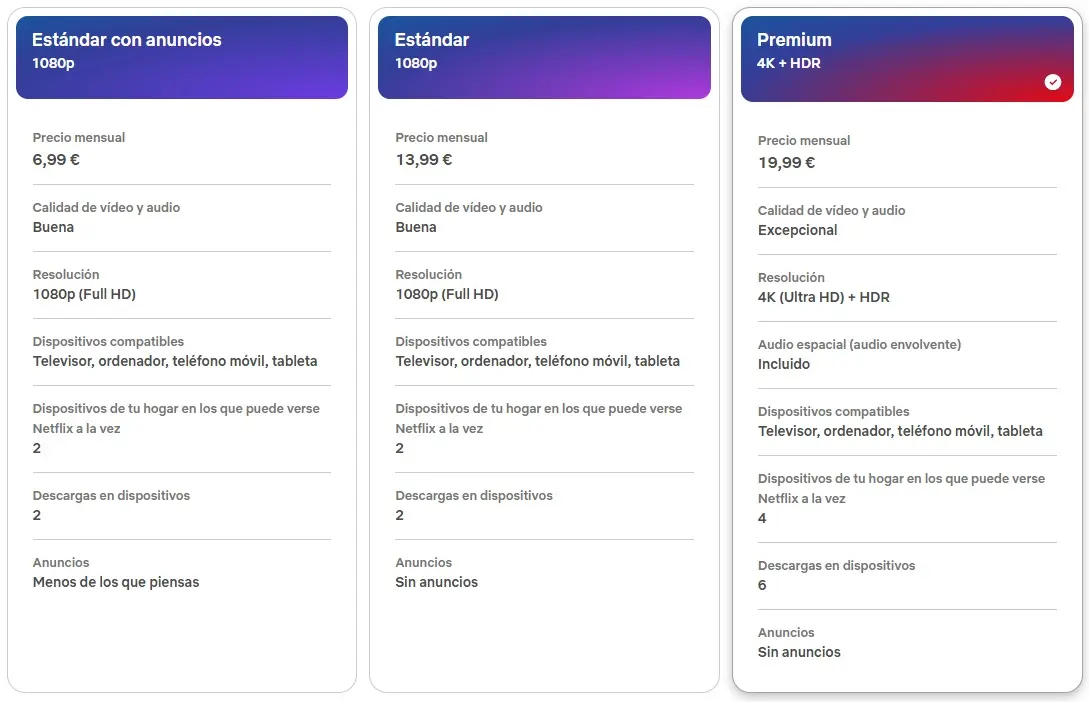Click the 13,99 € monthly price
Screen dimensions: 1089x702
[424, 160]
